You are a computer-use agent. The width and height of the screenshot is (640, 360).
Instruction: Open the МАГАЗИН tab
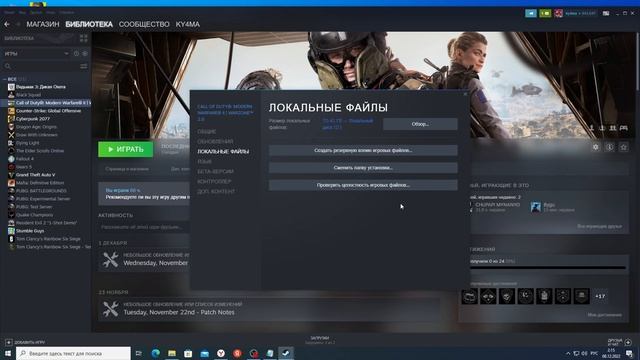pos(43,24)
